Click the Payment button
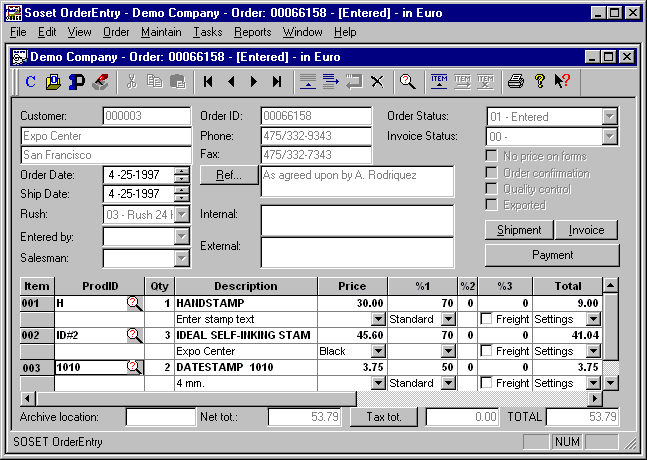Image resolution: width=647 pixels, height=460 pixels. click(x=552, y=255)
